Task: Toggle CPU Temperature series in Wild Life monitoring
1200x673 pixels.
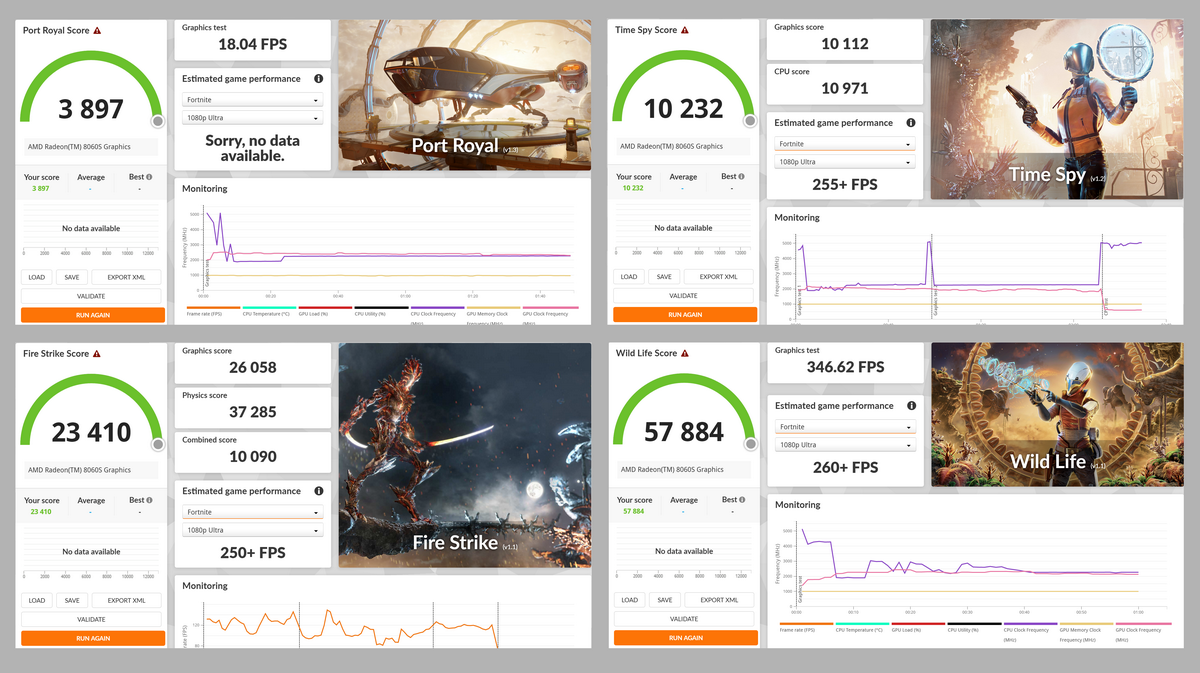Action: pyautogui.click(x=862, y=627)
